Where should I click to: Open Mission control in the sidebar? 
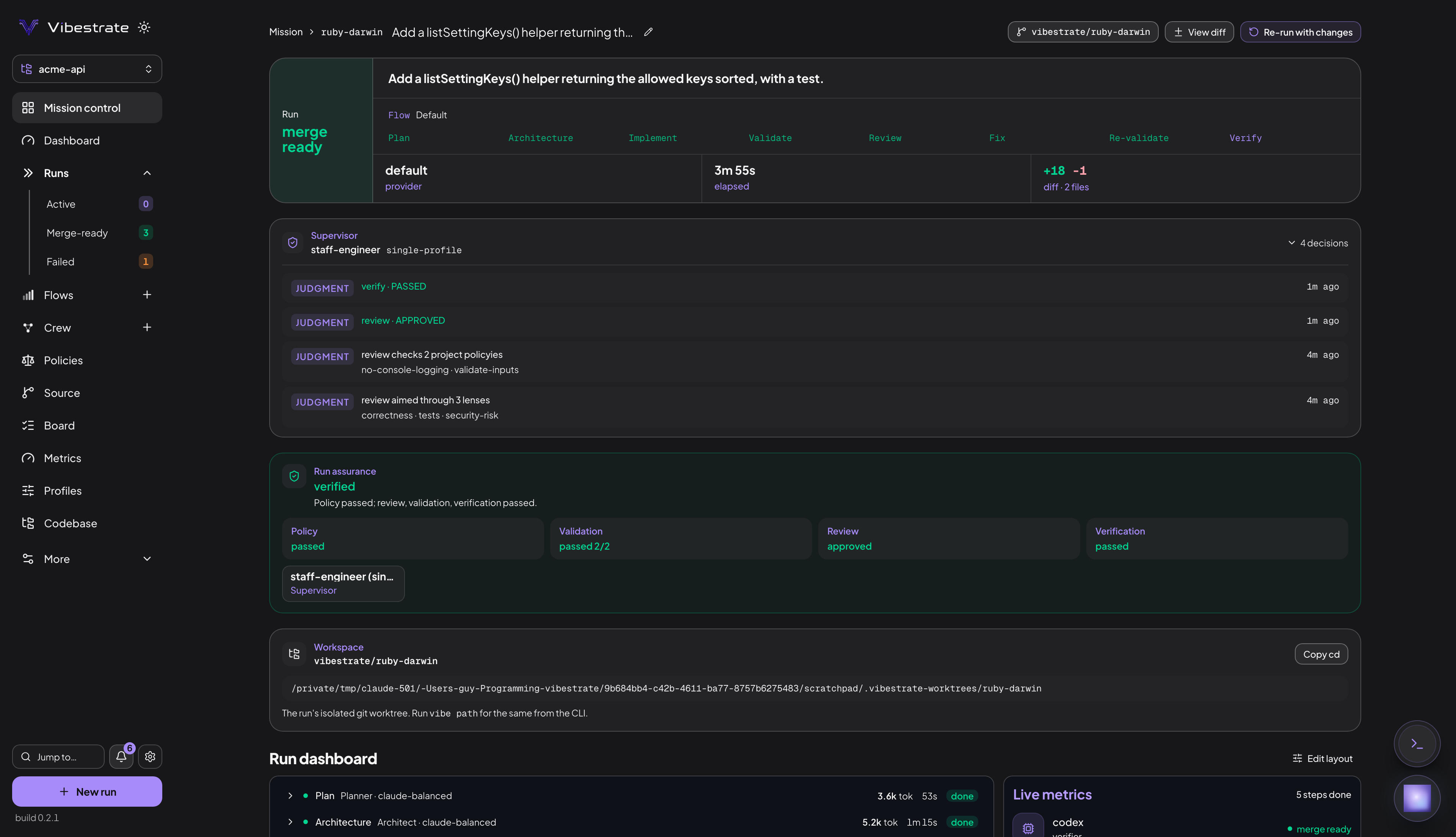87,108
